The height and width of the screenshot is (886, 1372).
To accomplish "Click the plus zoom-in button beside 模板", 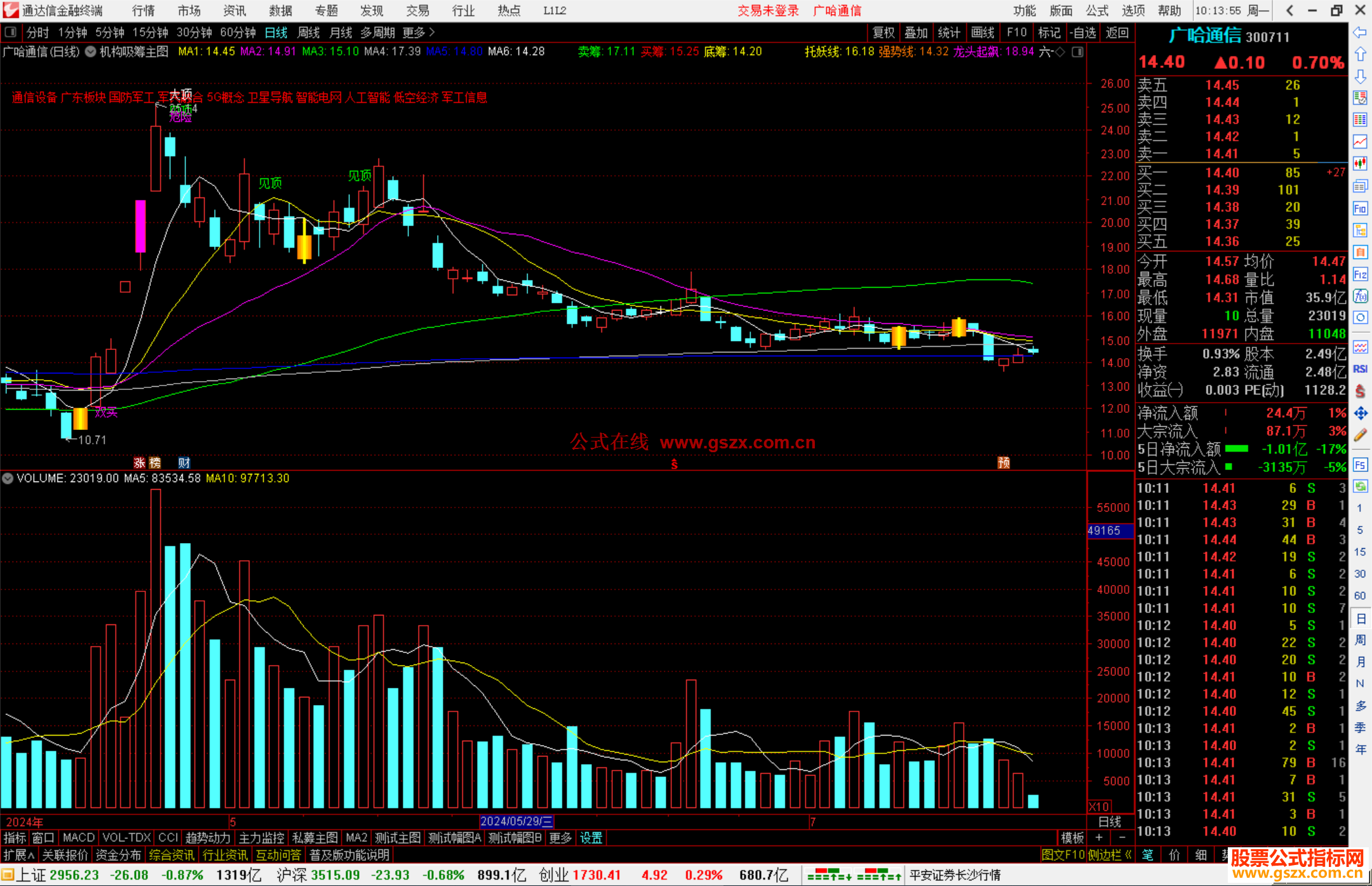I will click(1100, 838).
